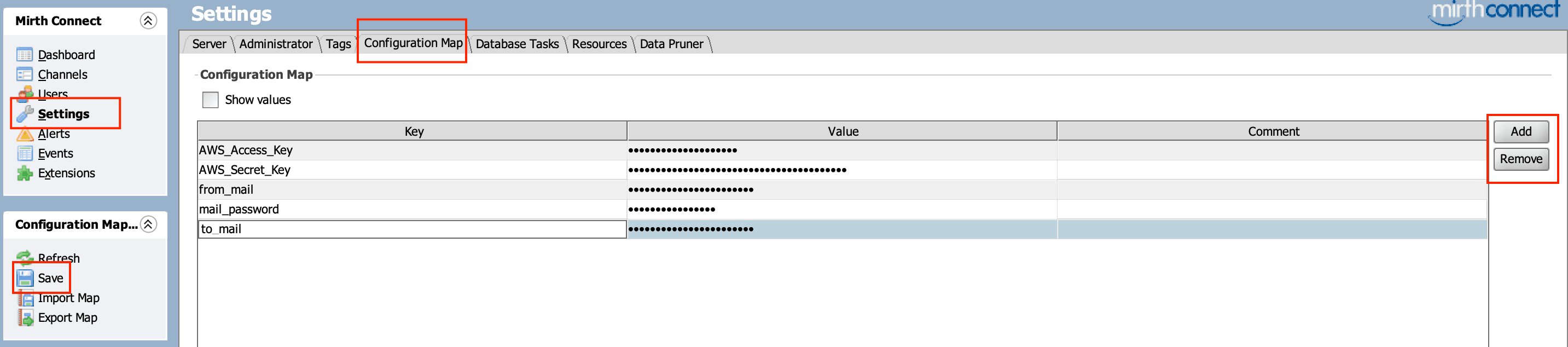Screen dimensions: 1568x347
Task: Click the Dashboard icon in the sidebar
Action: point(25,55)
